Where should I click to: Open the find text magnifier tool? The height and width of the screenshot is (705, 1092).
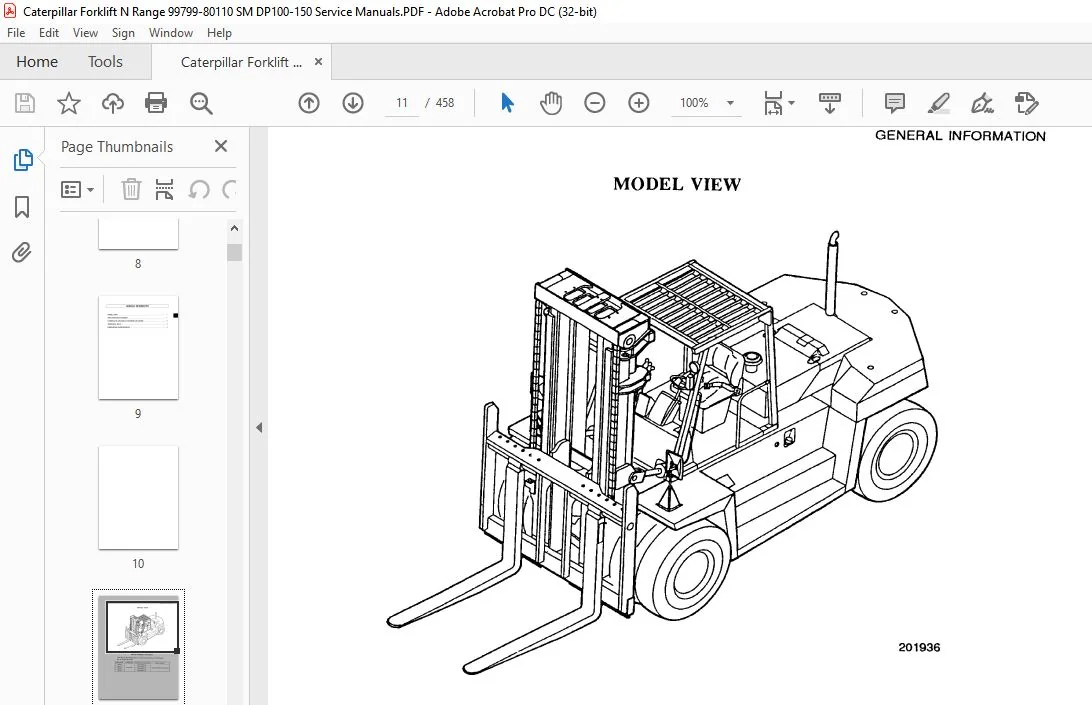coord(201,103)
